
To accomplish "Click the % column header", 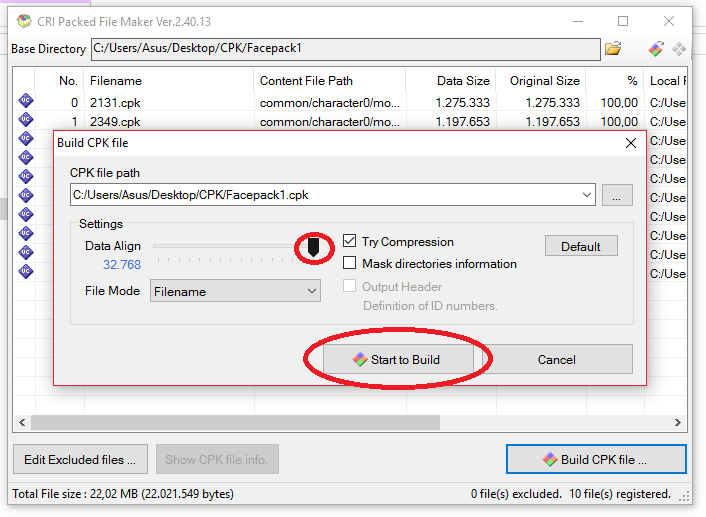I will 615,81.
